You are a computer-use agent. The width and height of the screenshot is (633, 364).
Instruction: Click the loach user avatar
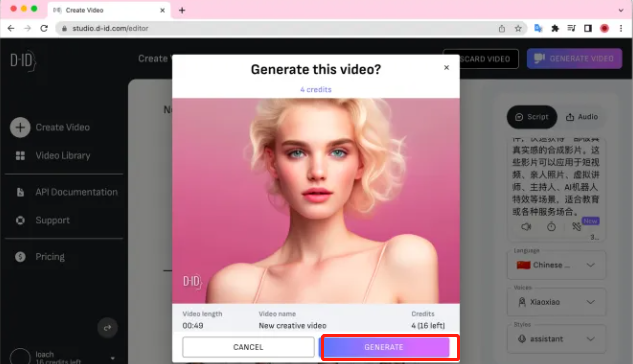click(20, 357)
